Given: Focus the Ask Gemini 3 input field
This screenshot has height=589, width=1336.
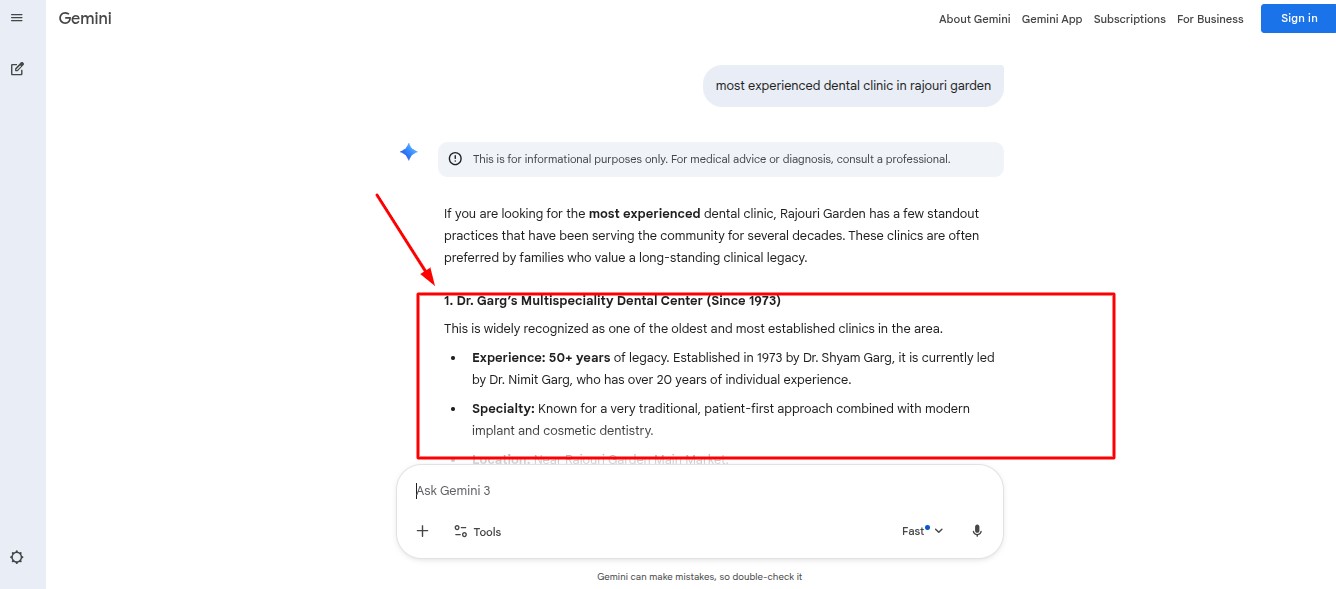Looking at the screenshot, I should tap(650, 491).
